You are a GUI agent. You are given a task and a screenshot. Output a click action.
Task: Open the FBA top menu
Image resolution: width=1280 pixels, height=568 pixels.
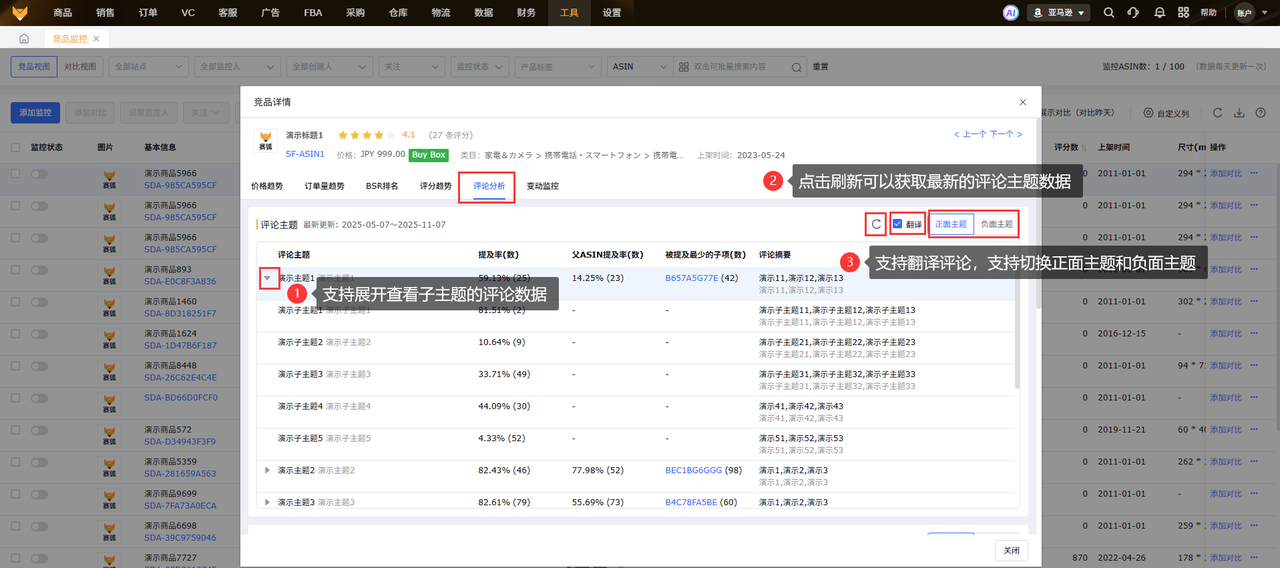click(312, 13)
